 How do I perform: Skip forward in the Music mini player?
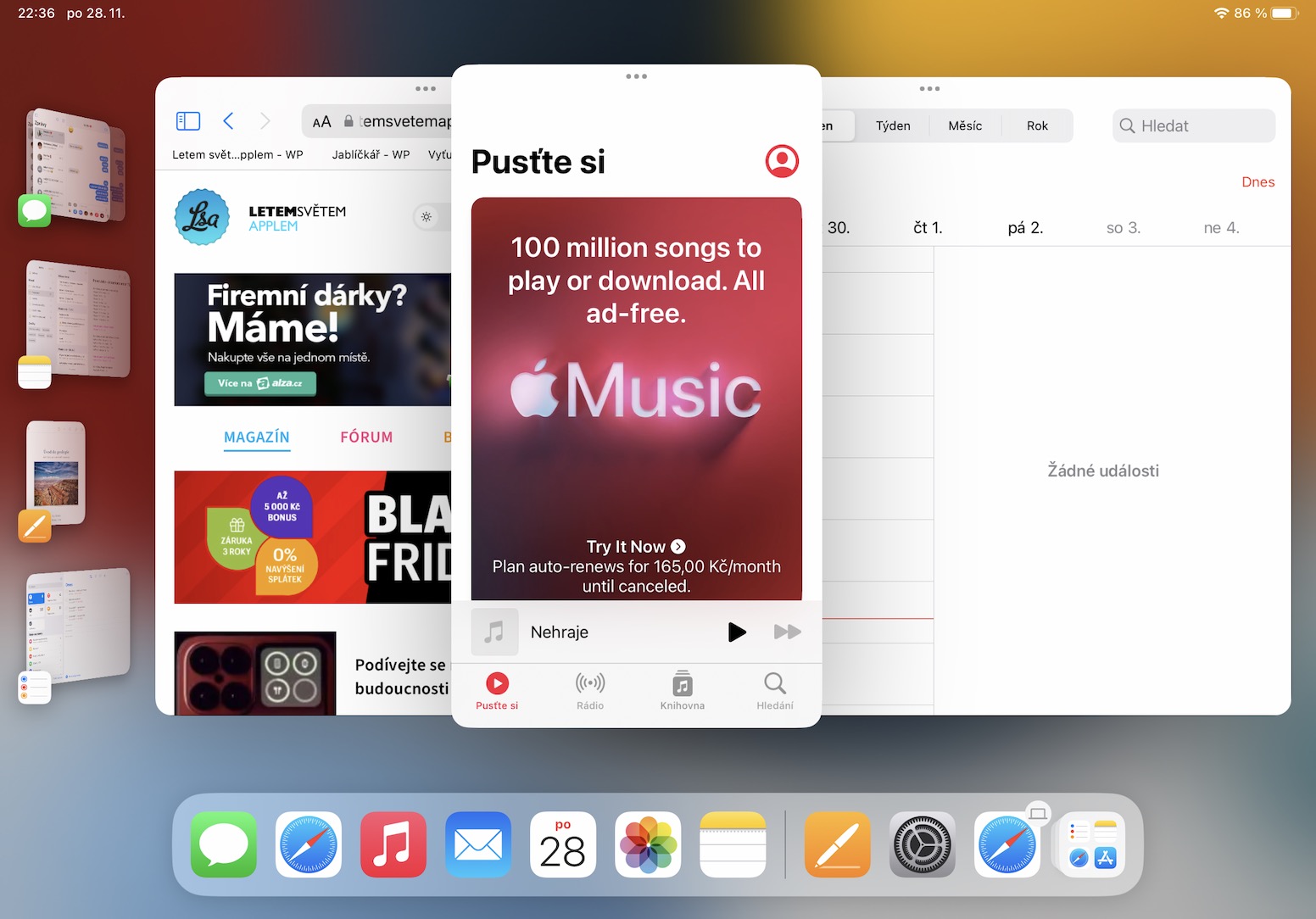coord(788,632)
